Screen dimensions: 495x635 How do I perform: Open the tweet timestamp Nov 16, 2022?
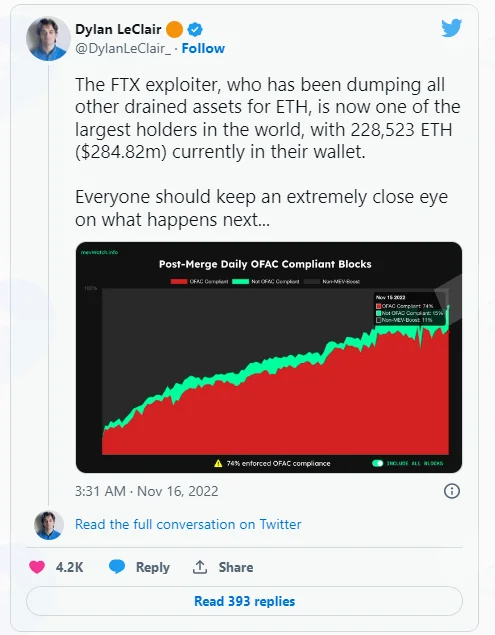[x=147, y=491]
